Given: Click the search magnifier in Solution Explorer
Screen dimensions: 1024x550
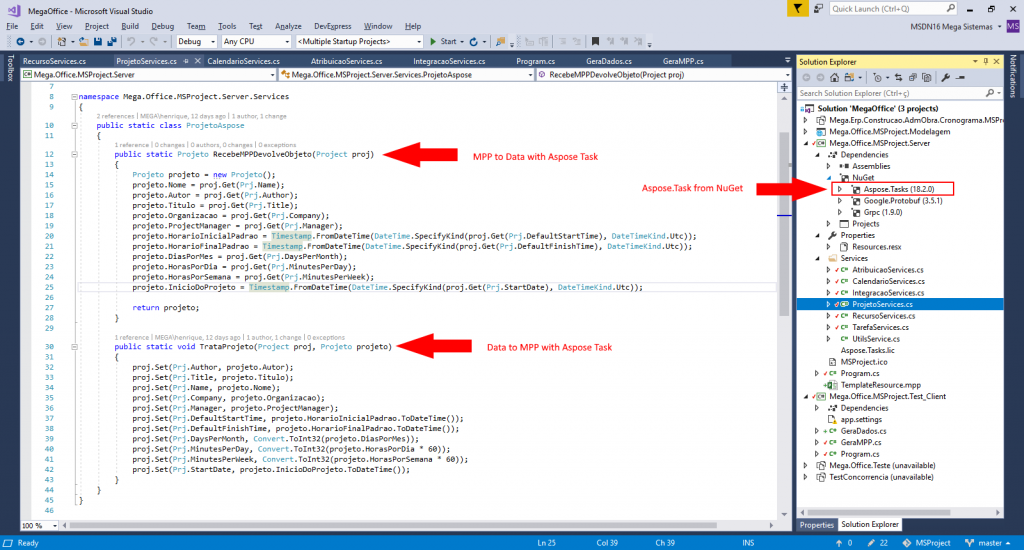Looking at the screenshot, I should (x=990, y=93).
